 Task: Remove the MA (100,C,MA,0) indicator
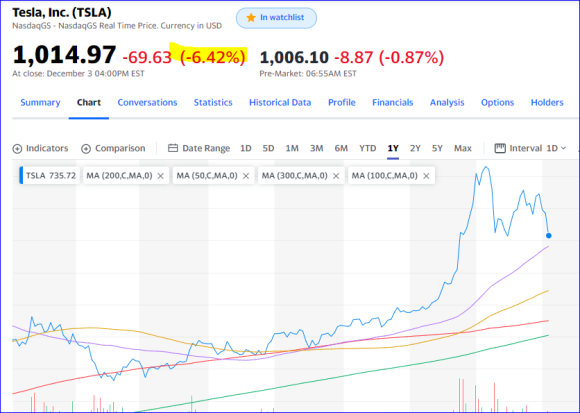(x=426, y=176)
